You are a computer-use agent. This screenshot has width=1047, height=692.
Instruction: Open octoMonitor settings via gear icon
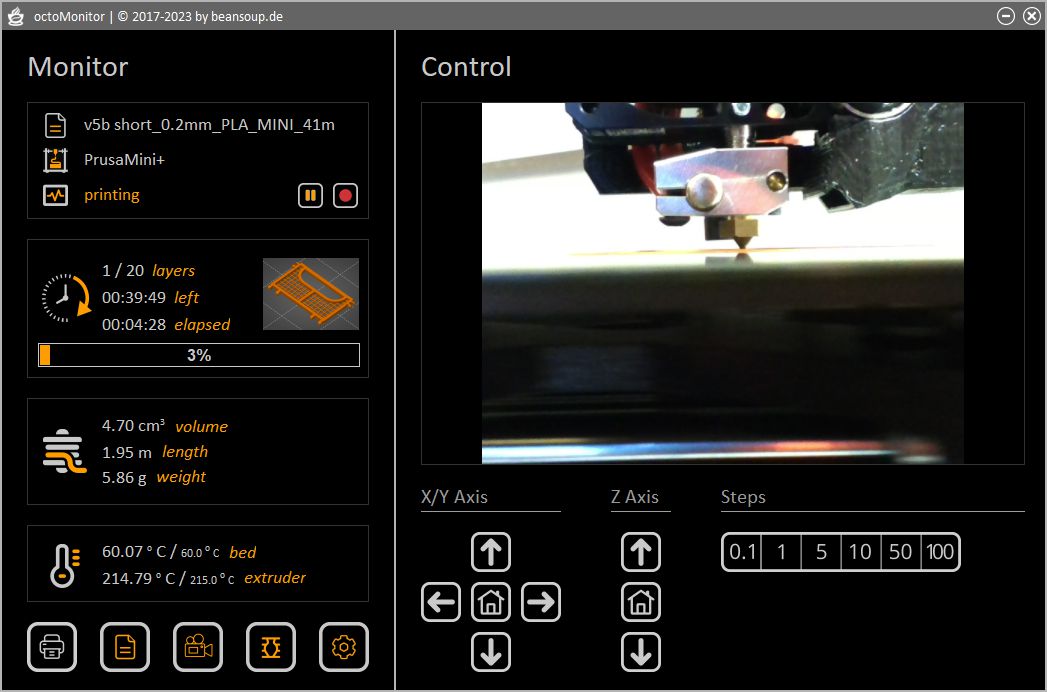pos(344,647)
